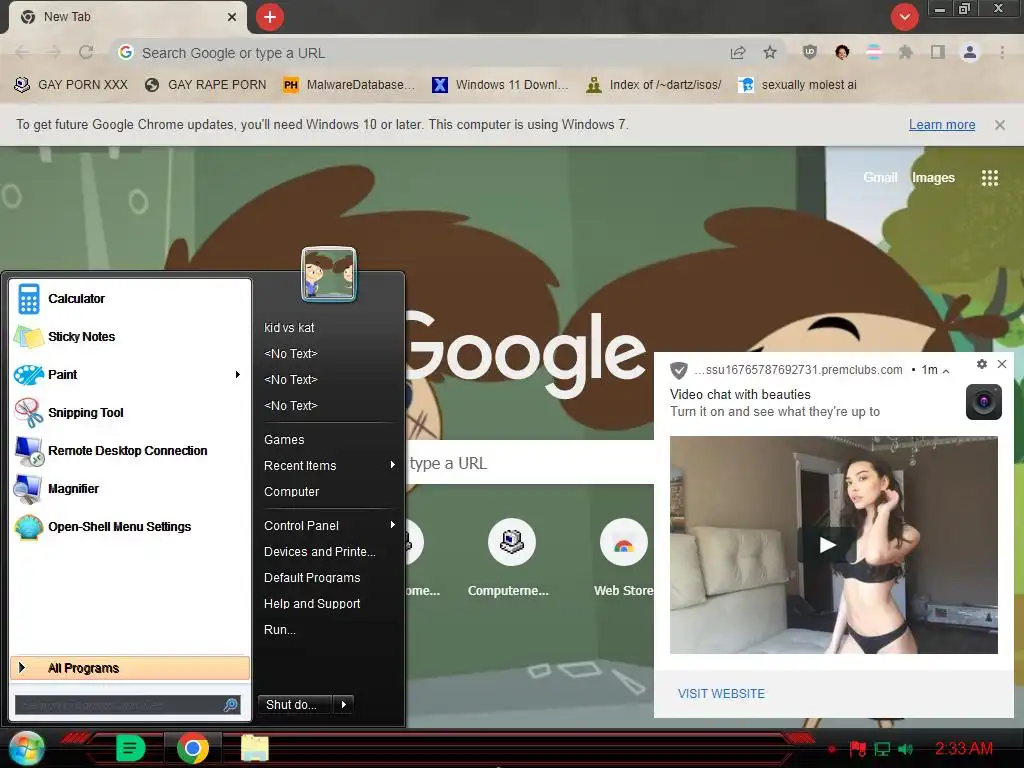Viewport: 1024px width, 768px height.
Task: Play the notification video thumbnail
Action: coord(827,545)
